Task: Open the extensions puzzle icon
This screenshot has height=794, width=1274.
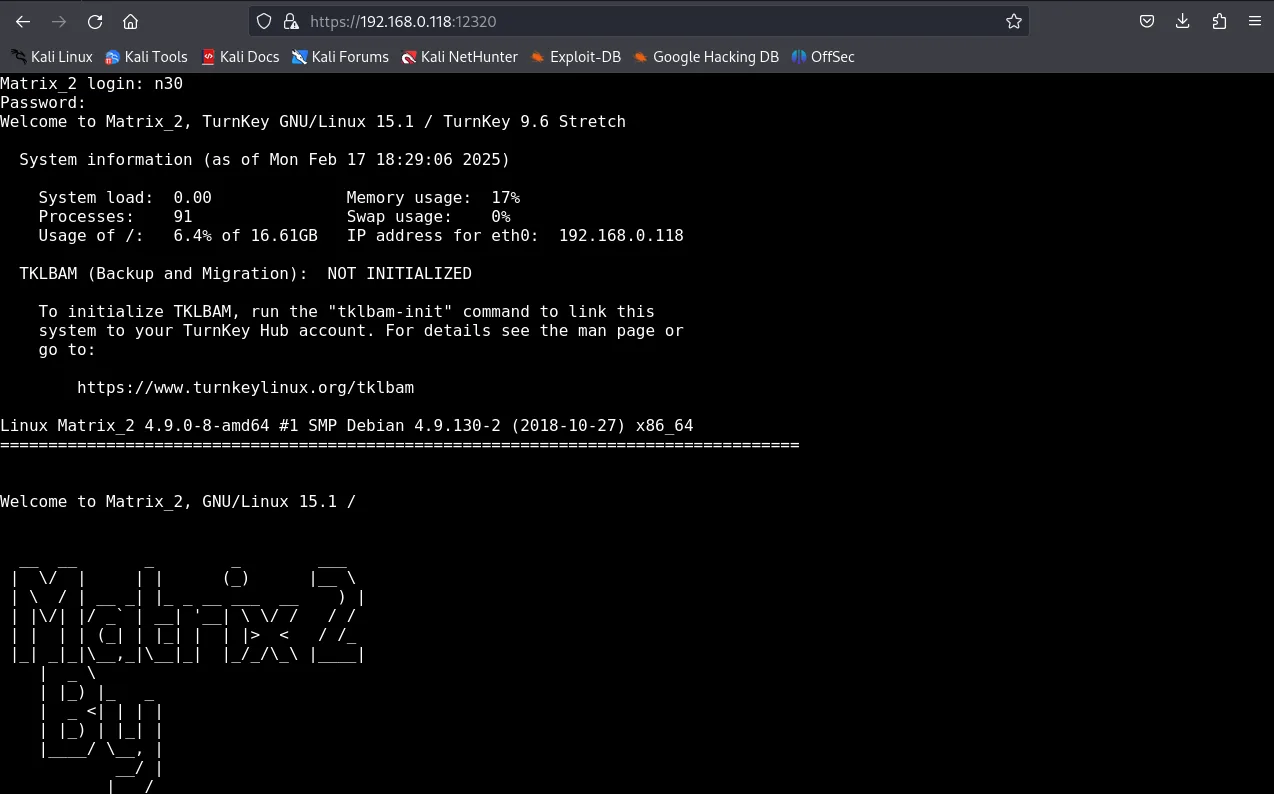Action: coord(1219,21)
